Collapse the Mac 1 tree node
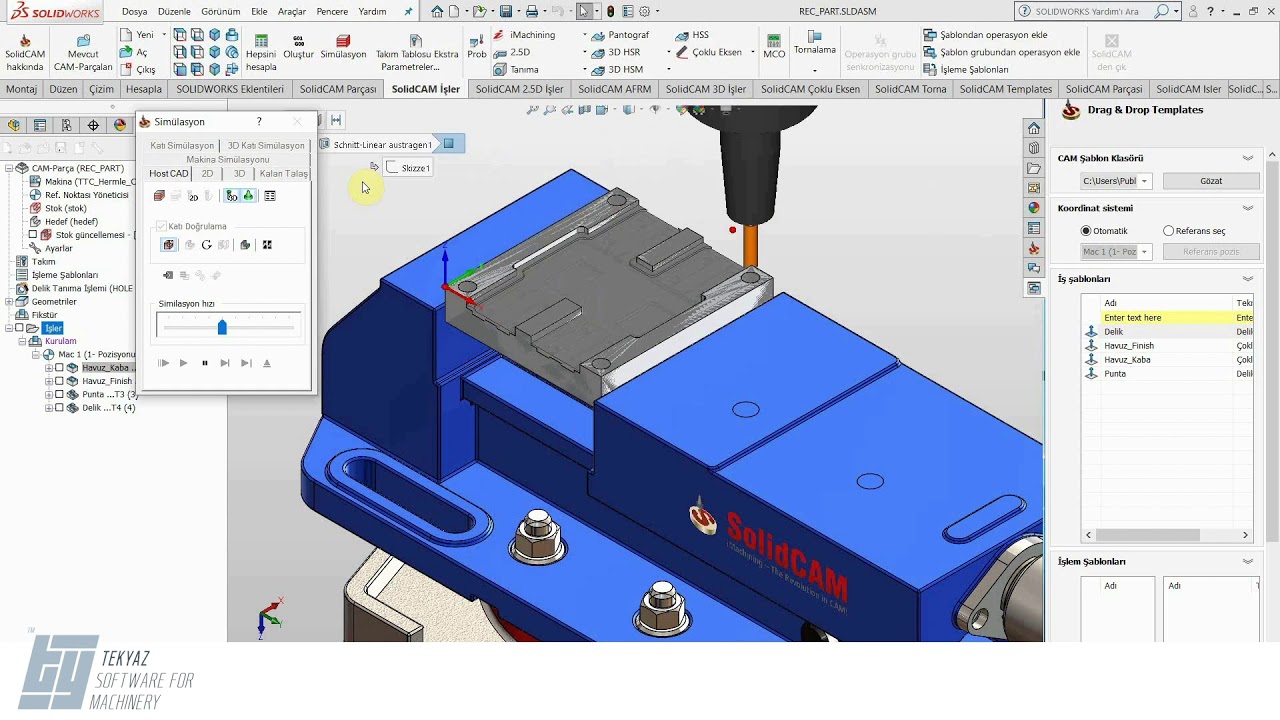The image size is (1280, 720). (x=36, y=355)
